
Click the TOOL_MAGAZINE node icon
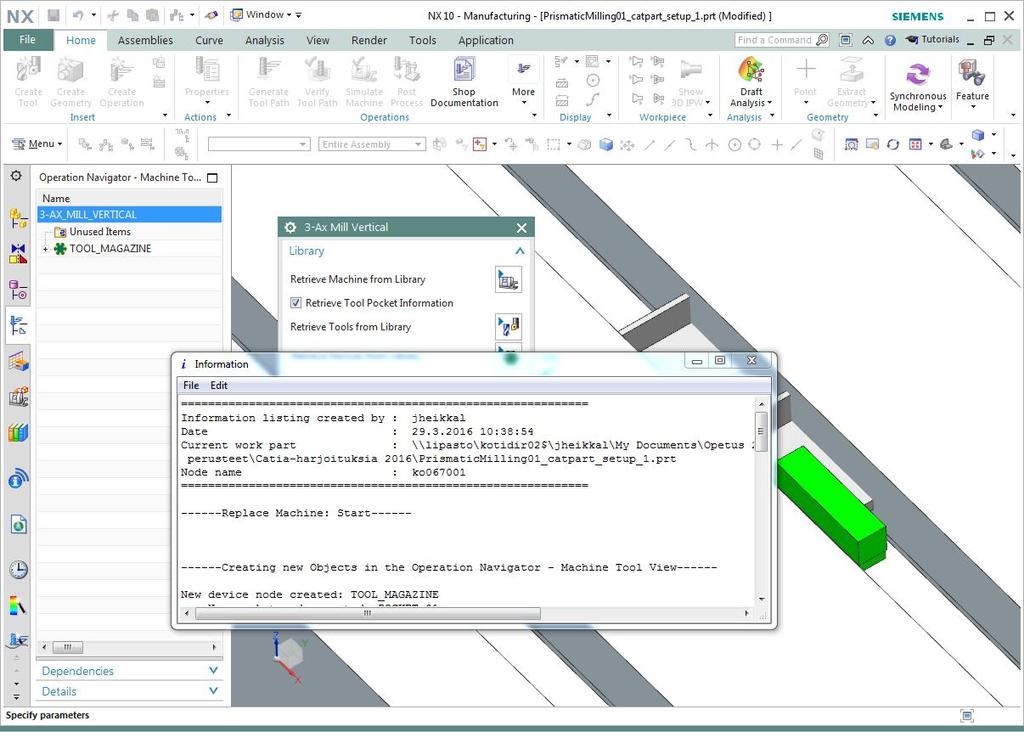(x=60, y=248)
